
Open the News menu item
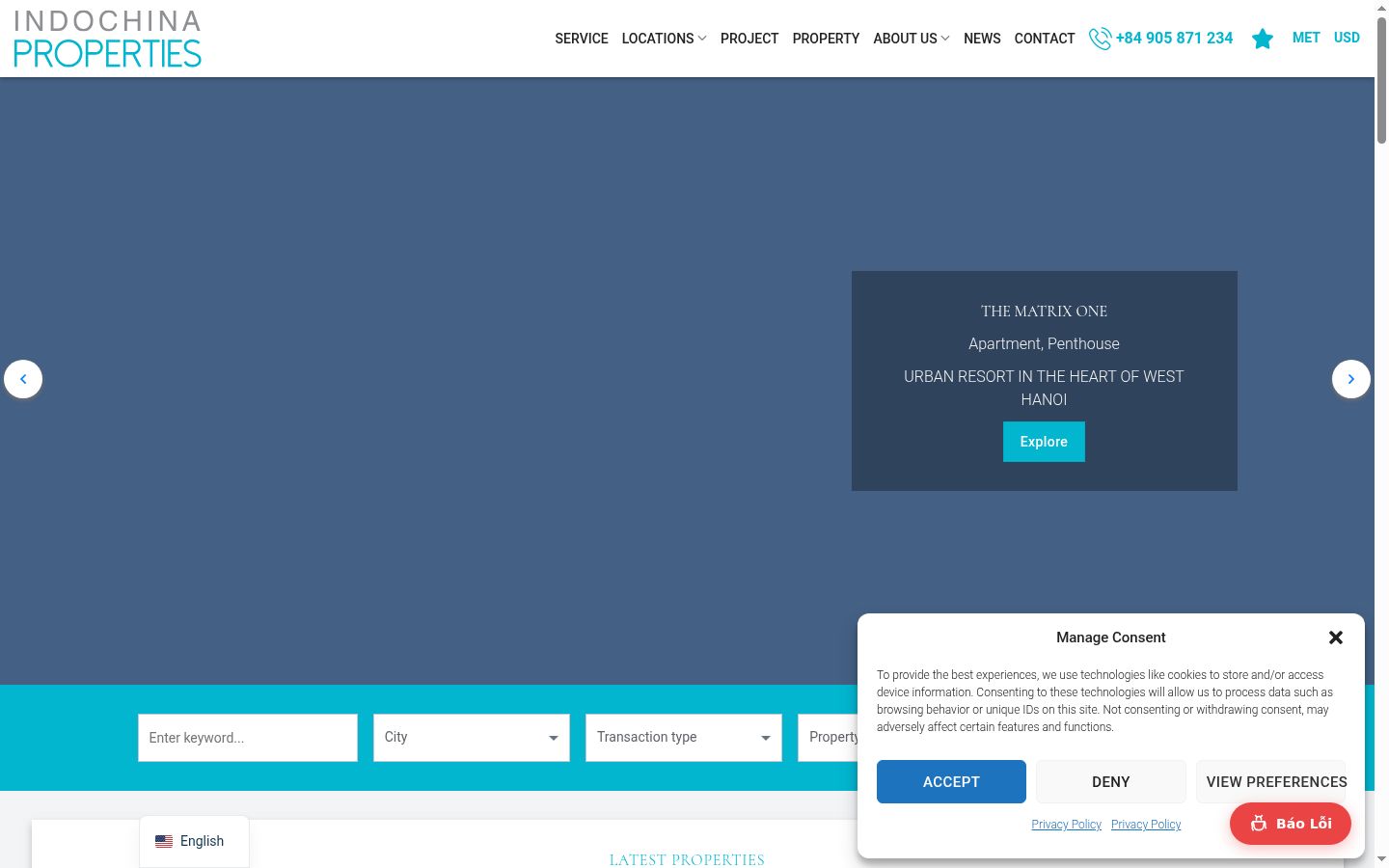[x=982, y=39]
